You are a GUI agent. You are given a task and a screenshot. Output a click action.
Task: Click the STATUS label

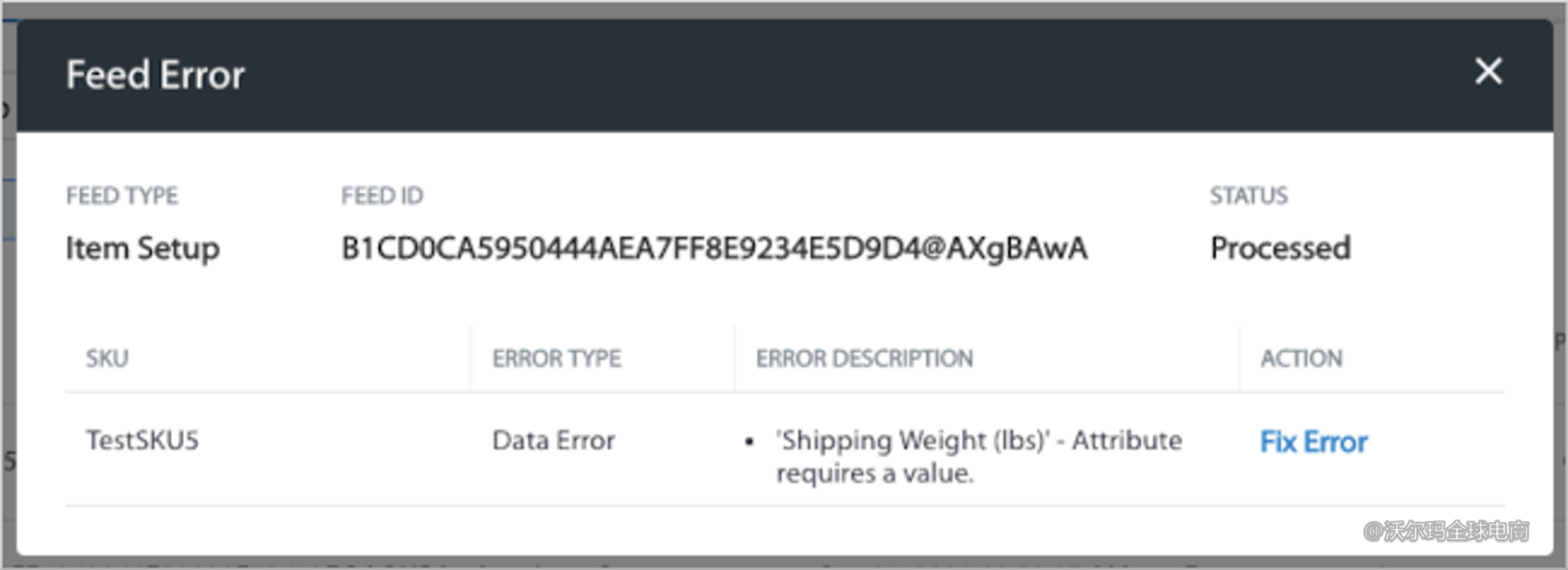pyautogui.click(x=1249, y=196)
